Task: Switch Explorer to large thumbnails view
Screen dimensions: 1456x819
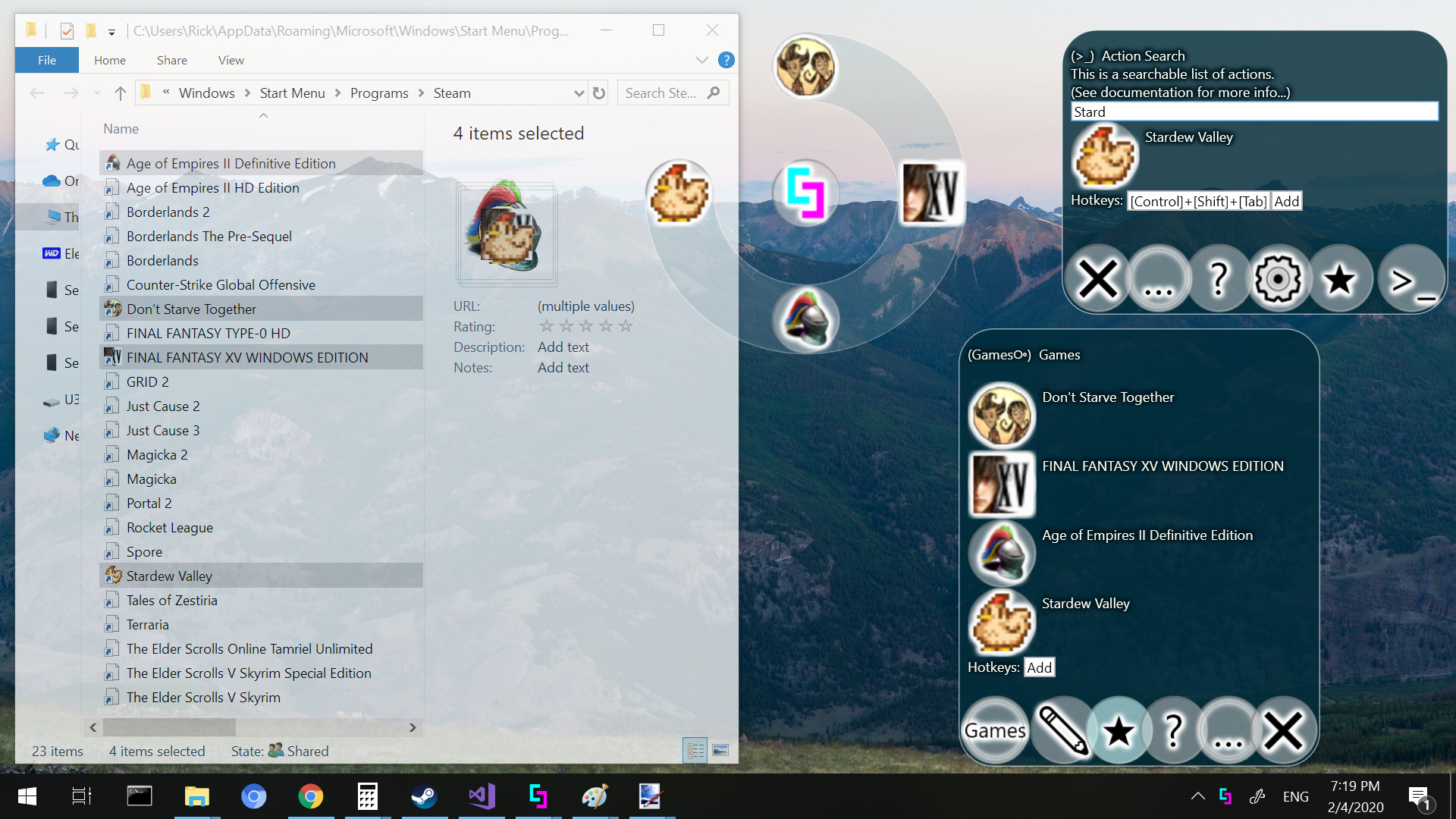Action: click(720, 750)
